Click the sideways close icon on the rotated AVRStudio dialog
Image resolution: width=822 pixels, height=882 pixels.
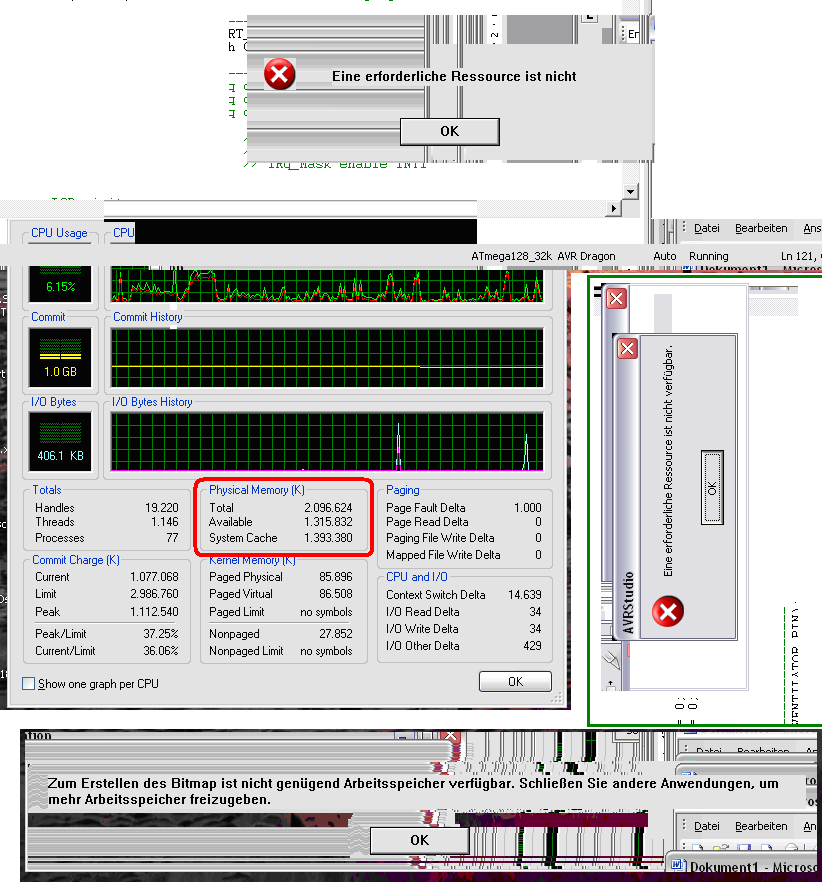click(627, 348)
